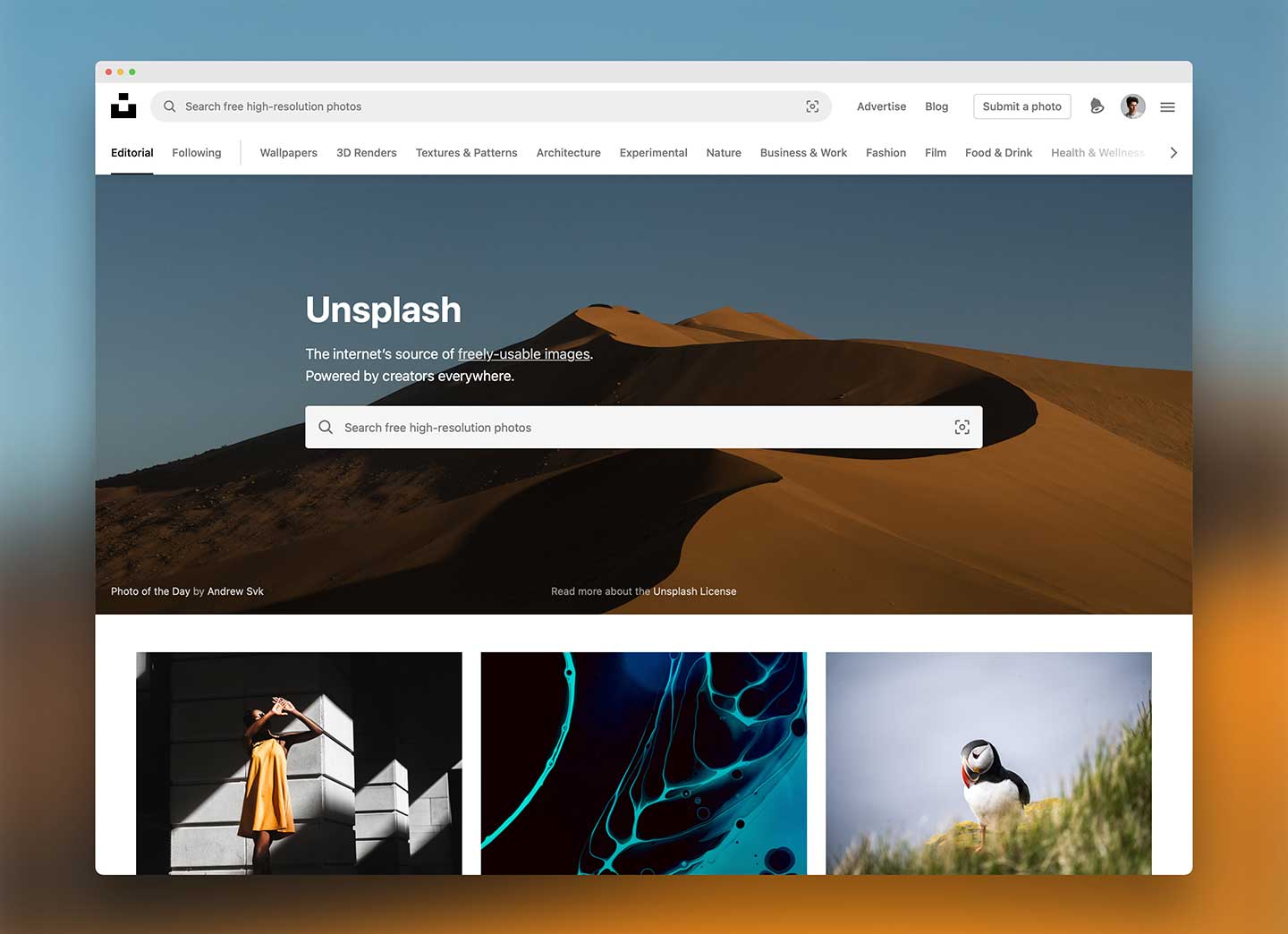Select the Wallpapers category

[288, 153]
